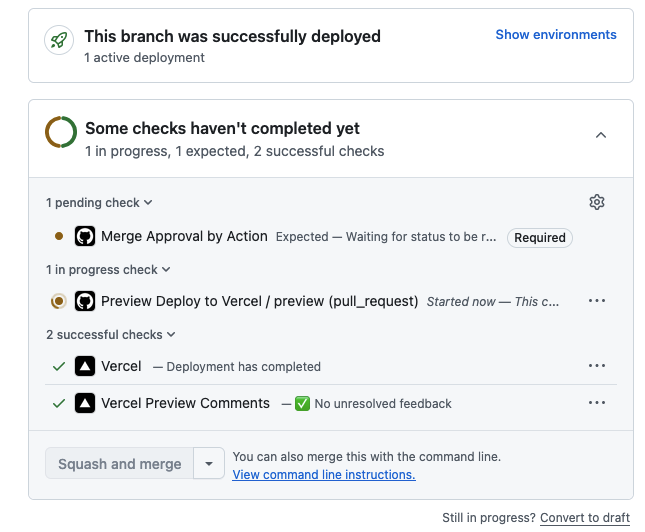Image resolution: width=645 pixels, height=532 pixels.
Task: Click the Squash and merge button
Action: click(120, 464)
